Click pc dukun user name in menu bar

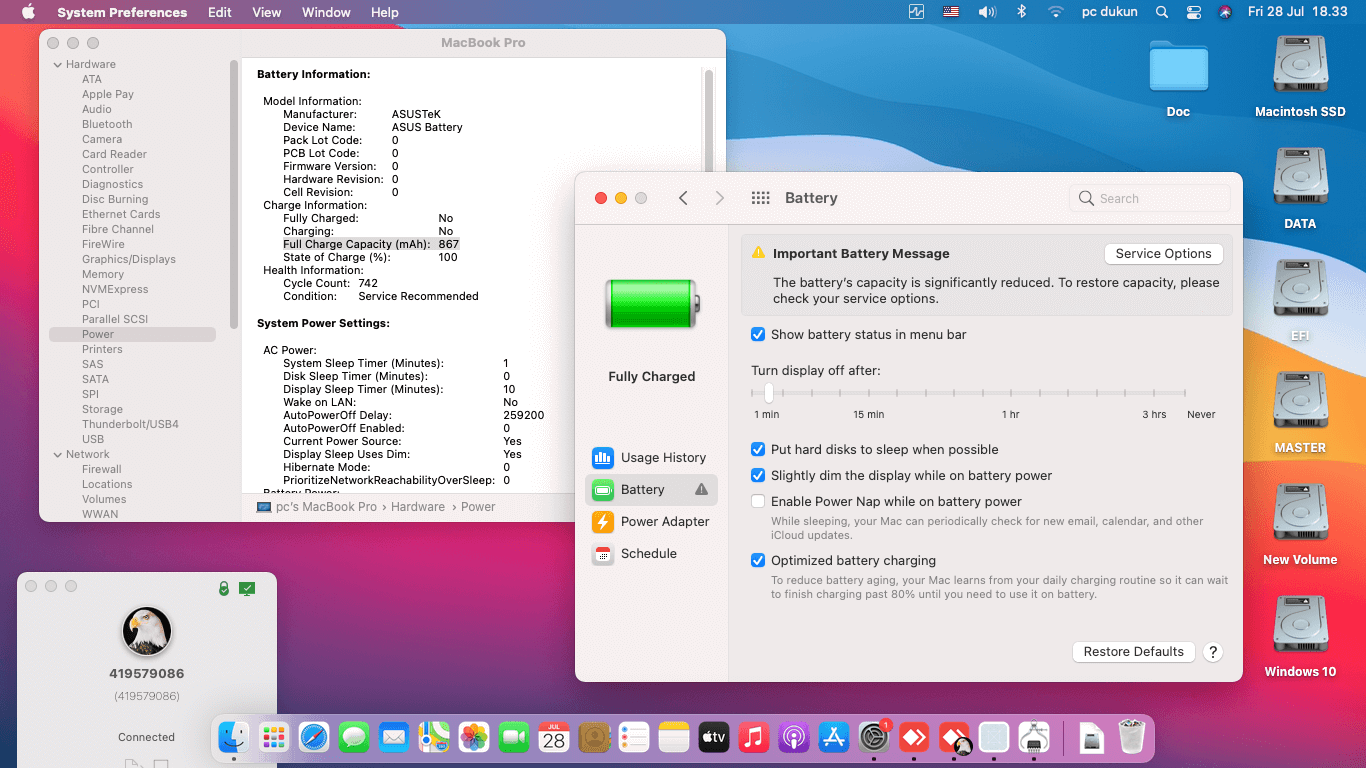1111,12
